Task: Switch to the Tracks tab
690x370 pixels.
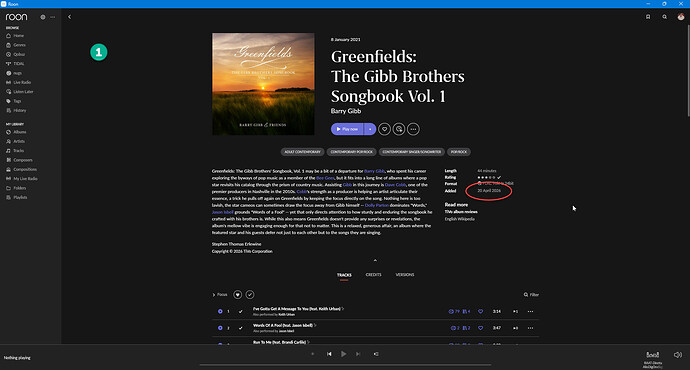Action: coord(344,275)
